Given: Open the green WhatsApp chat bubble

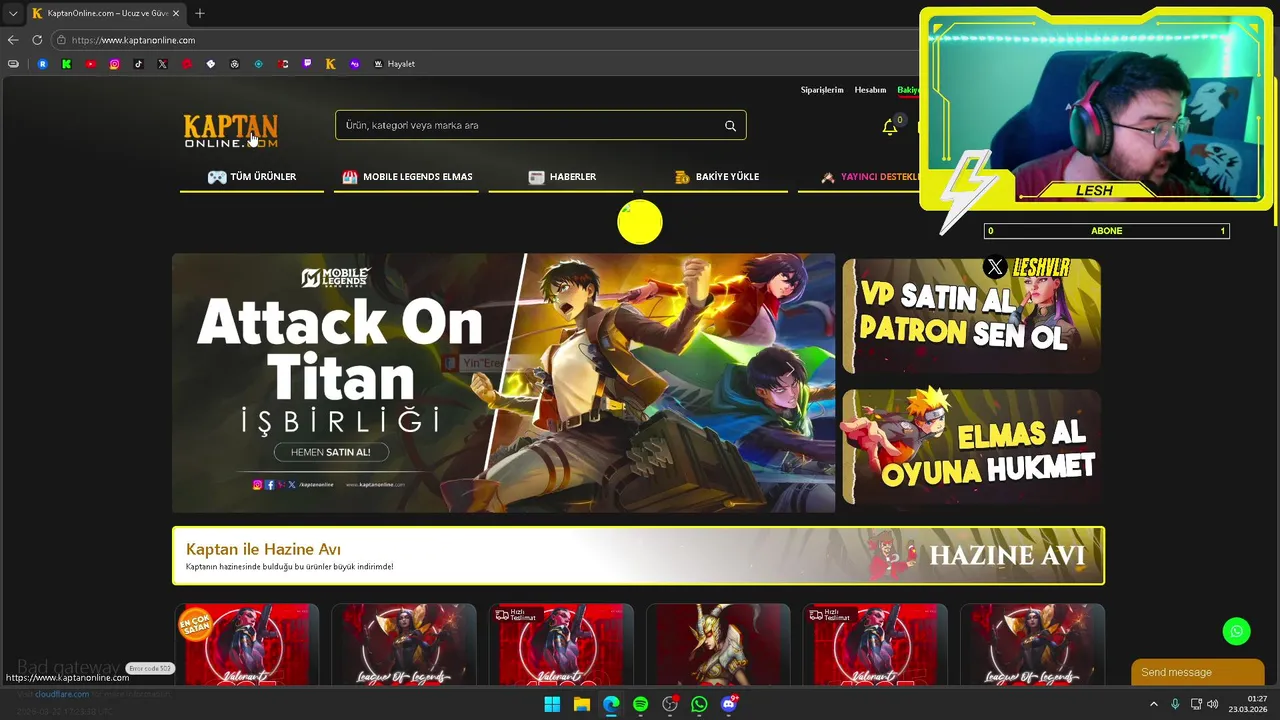Looking at the screenshot, I should tap(1237, 631).
